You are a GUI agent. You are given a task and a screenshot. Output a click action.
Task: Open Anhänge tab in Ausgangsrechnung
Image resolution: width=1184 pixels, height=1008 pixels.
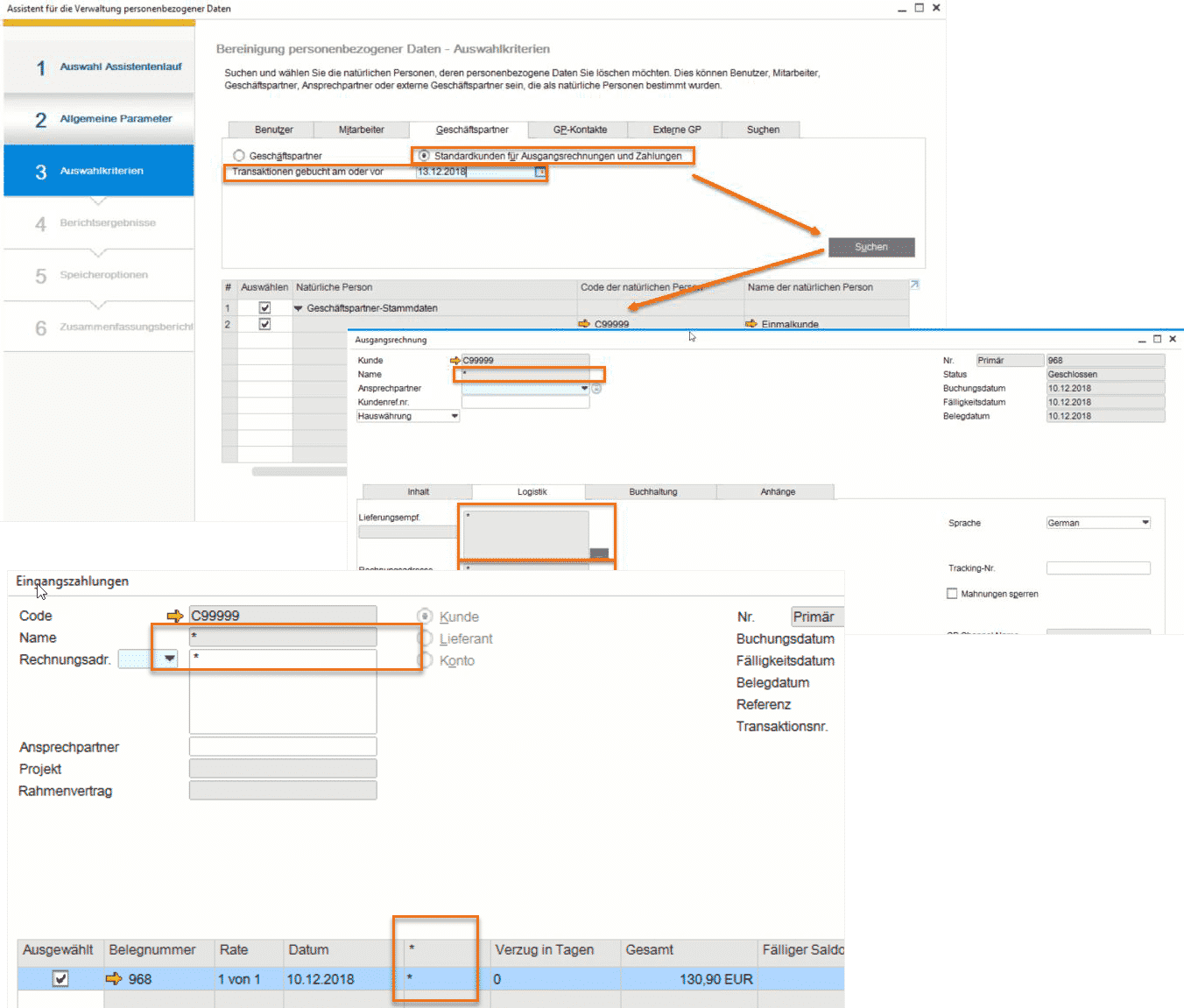tap(778, 492)
